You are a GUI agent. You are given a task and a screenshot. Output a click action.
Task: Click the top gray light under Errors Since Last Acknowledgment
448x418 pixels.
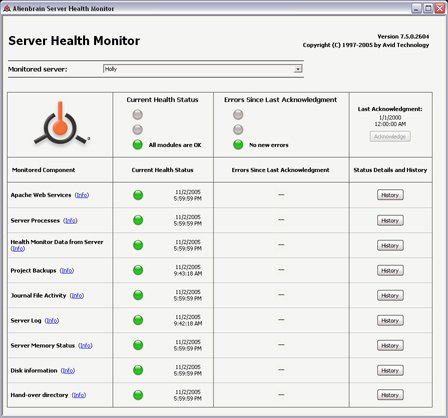(238, 115)
